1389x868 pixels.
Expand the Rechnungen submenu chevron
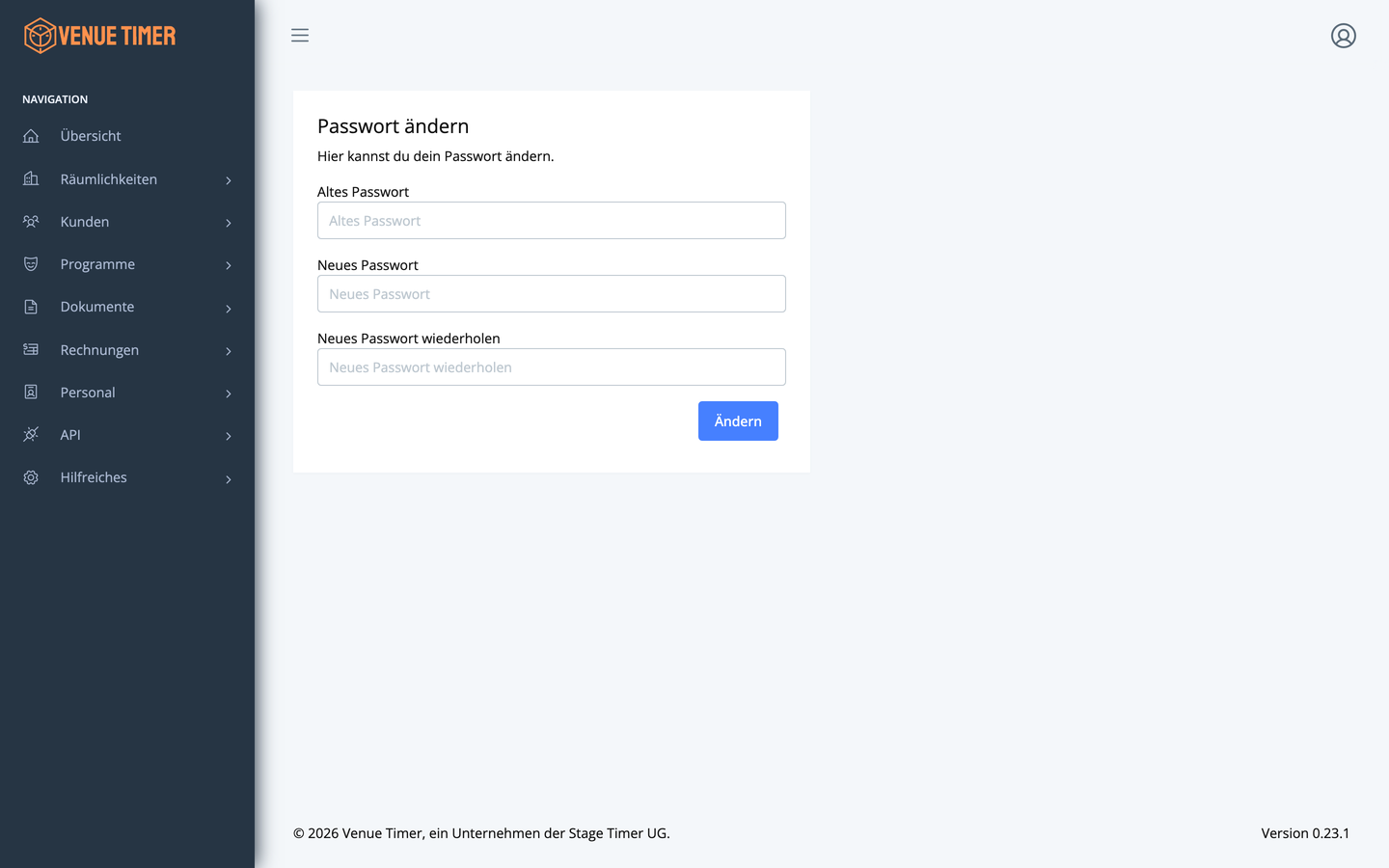(229, 351)
